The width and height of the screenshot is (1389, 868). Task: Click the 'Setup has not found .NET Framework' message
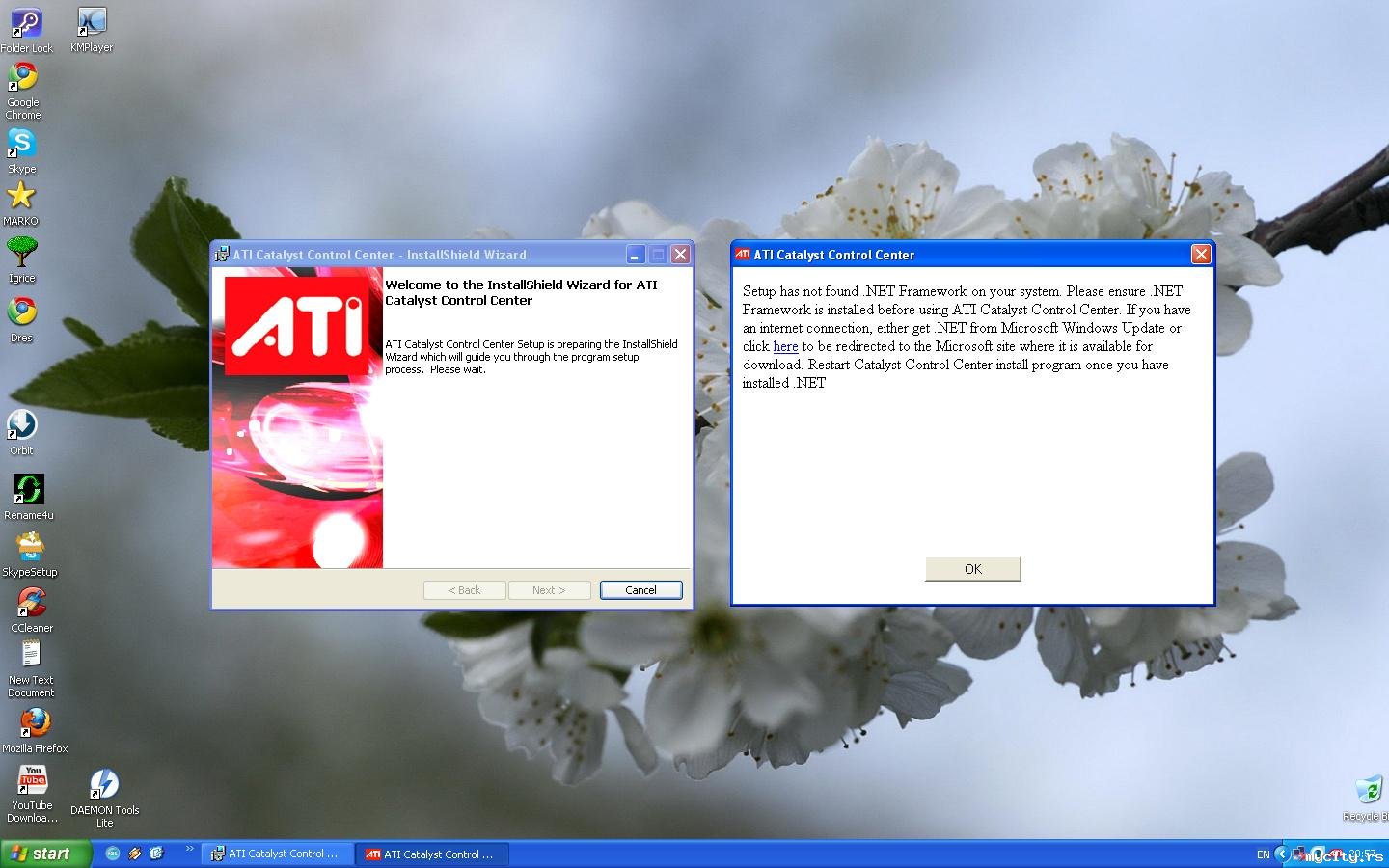point(967,337)
